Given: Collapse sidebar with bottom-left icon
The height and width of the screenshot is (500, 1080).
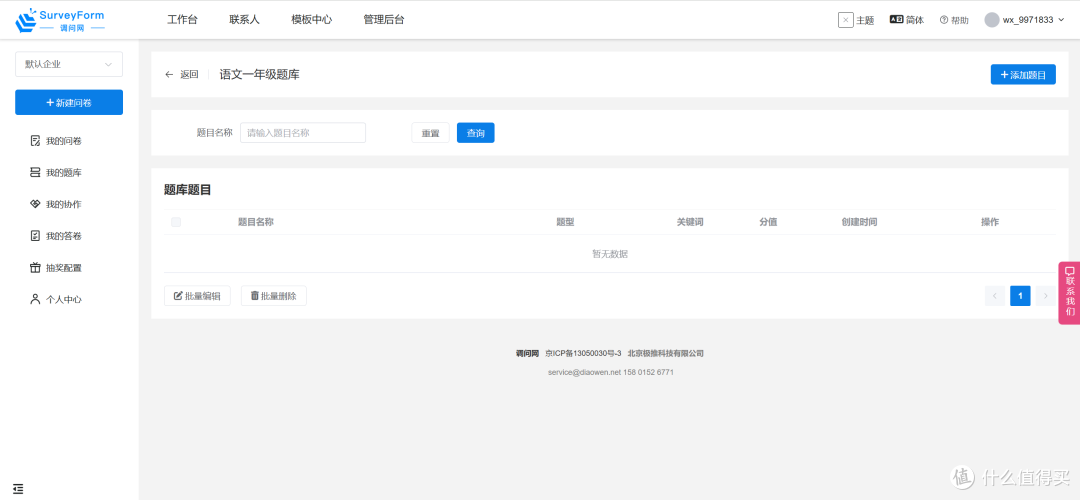Looking at the screenshot, I should [19, 489].
